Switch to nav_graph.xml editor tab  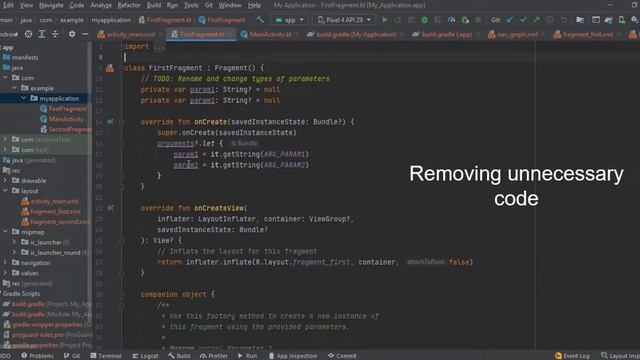click(513, 35)
